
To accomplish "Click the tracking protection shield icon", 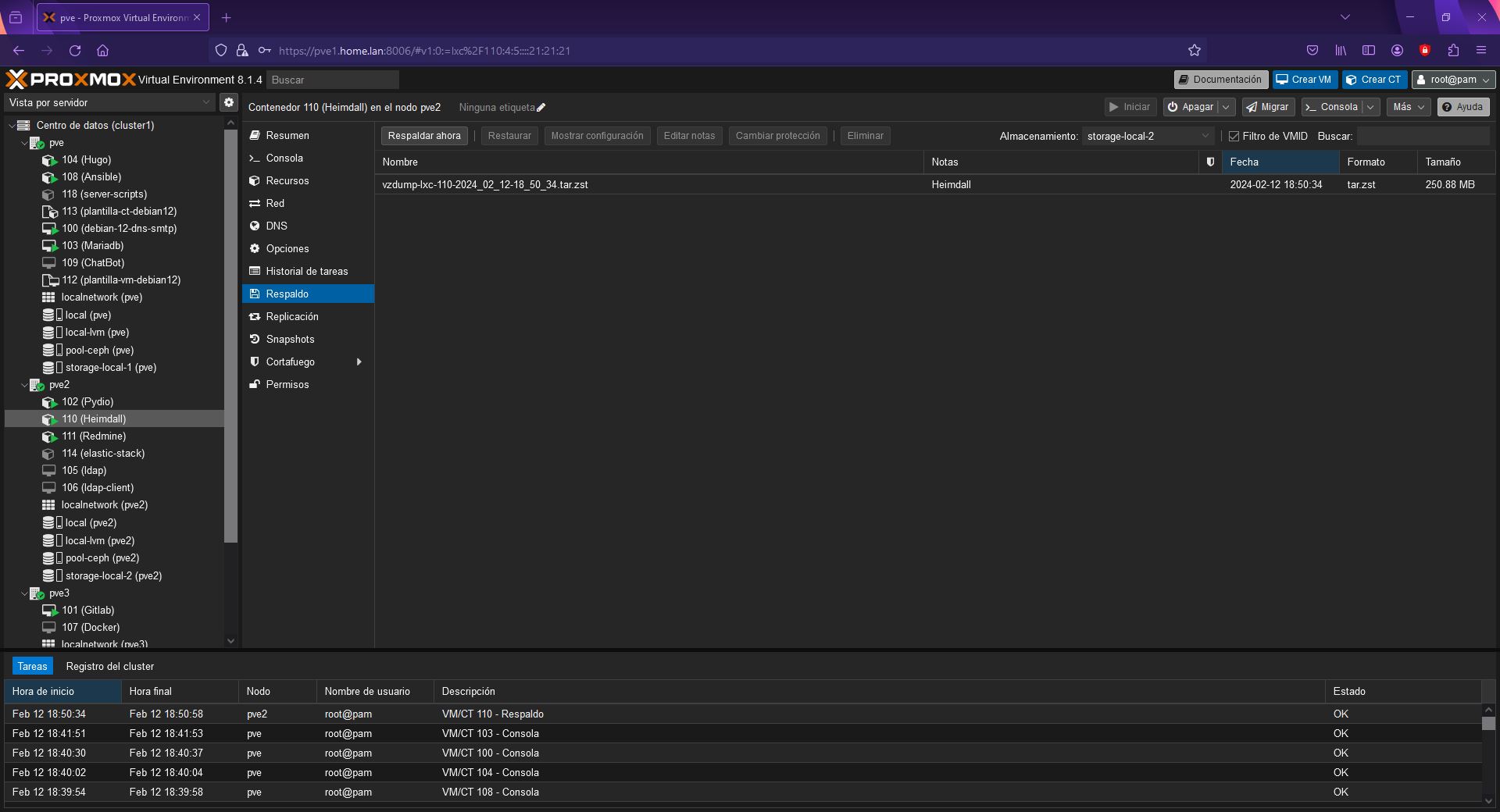I will point(221,51).
